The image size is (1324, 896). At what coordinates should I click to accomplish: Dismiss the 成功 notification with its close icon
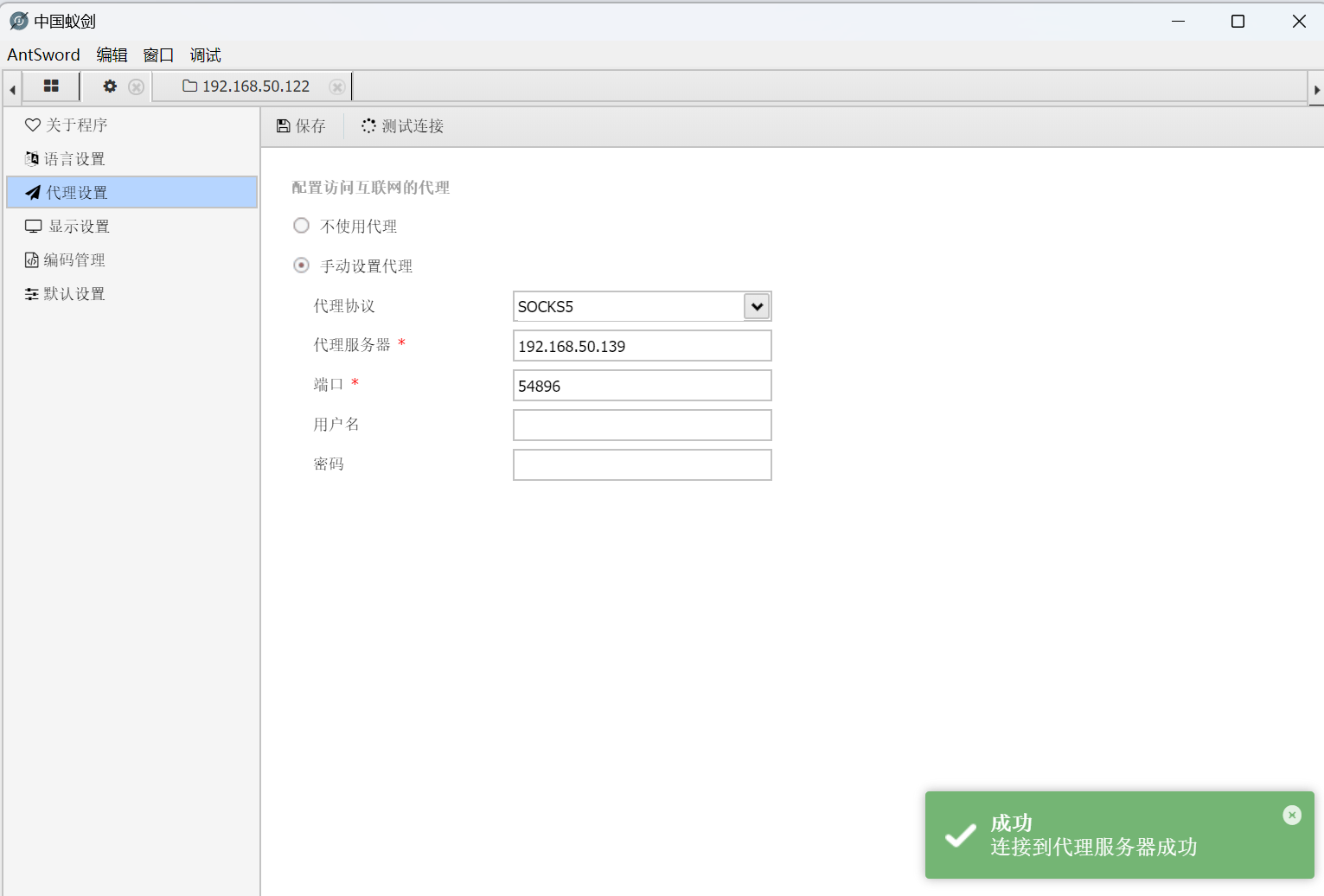pyautogui.click(x=1292, y=815)
